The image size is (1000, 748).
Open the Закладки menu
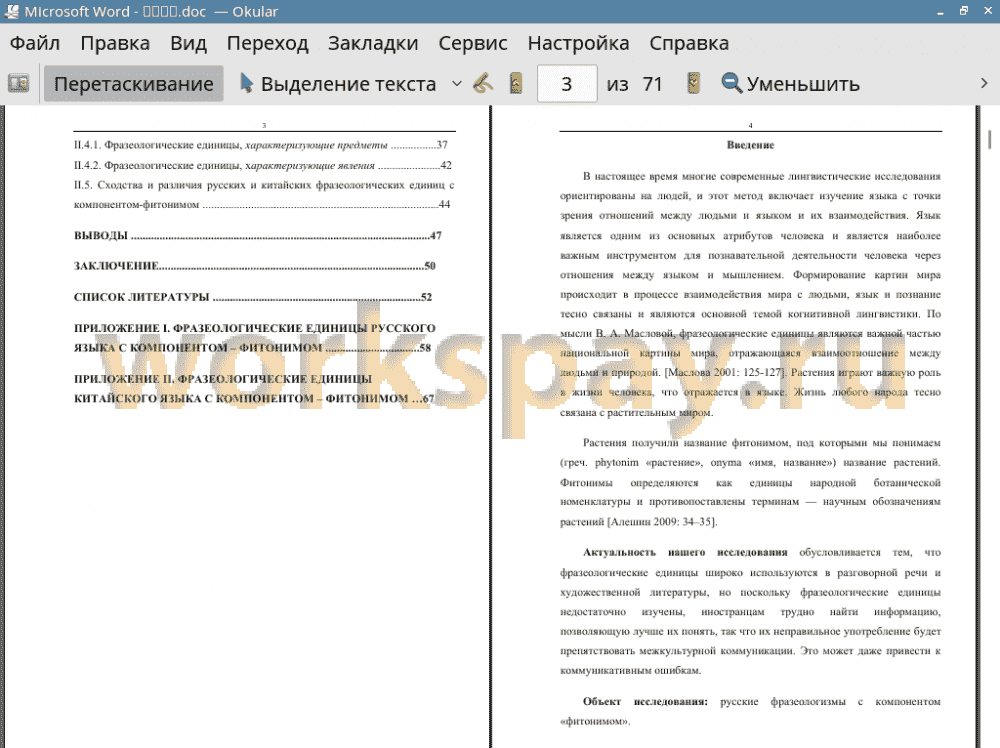(x=373, y=43)
